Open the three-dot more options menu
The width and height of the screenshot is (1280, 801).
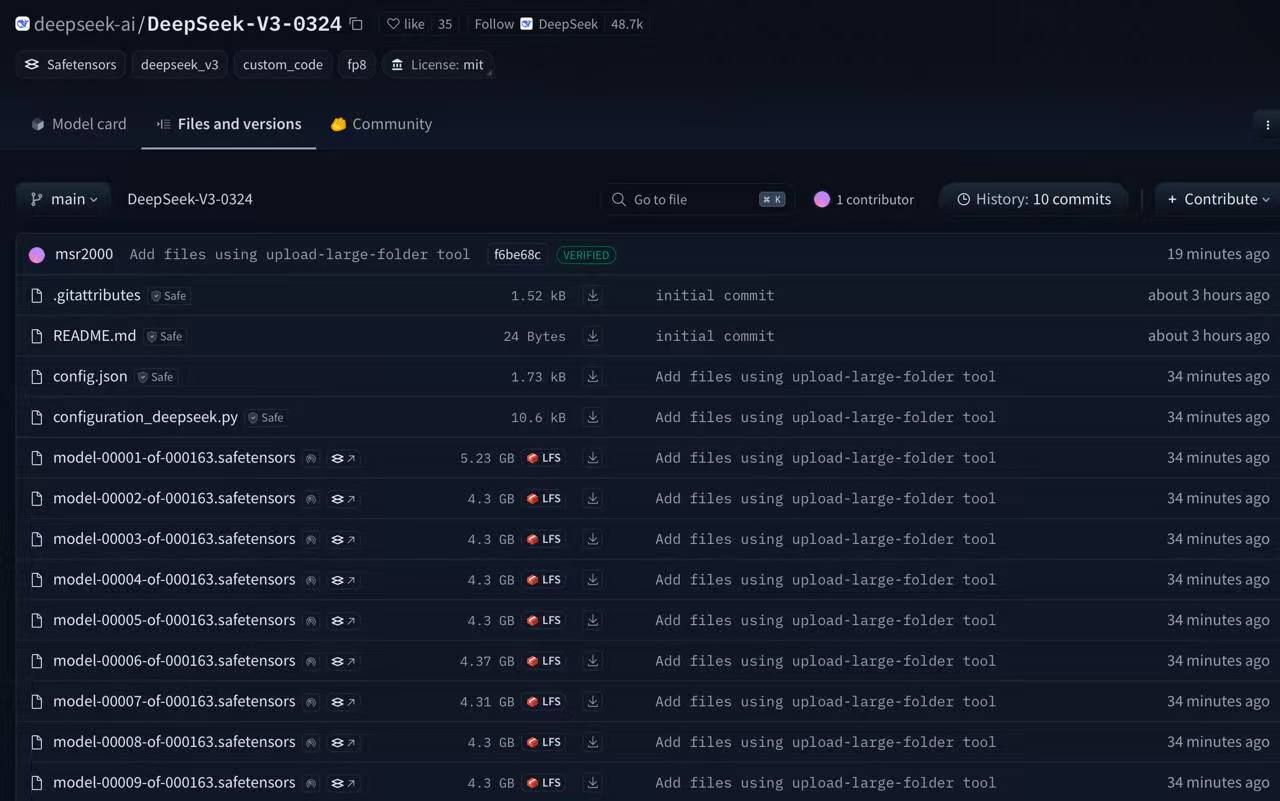click(1268, 124)
